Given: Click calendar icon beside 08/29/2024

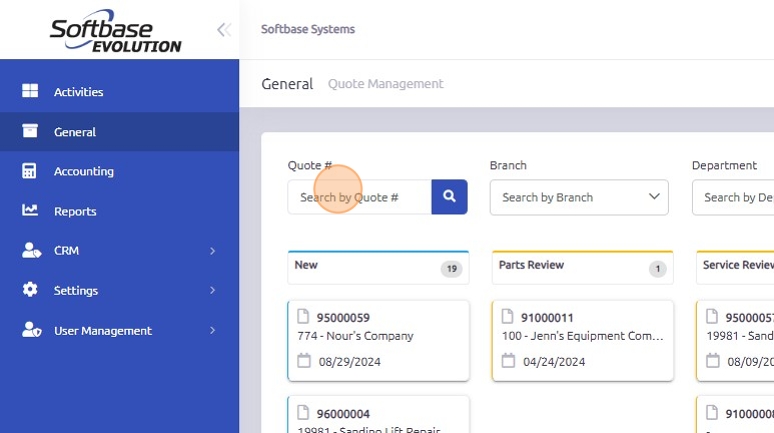Looking at the screenshot, I should (x=304, y=361).
